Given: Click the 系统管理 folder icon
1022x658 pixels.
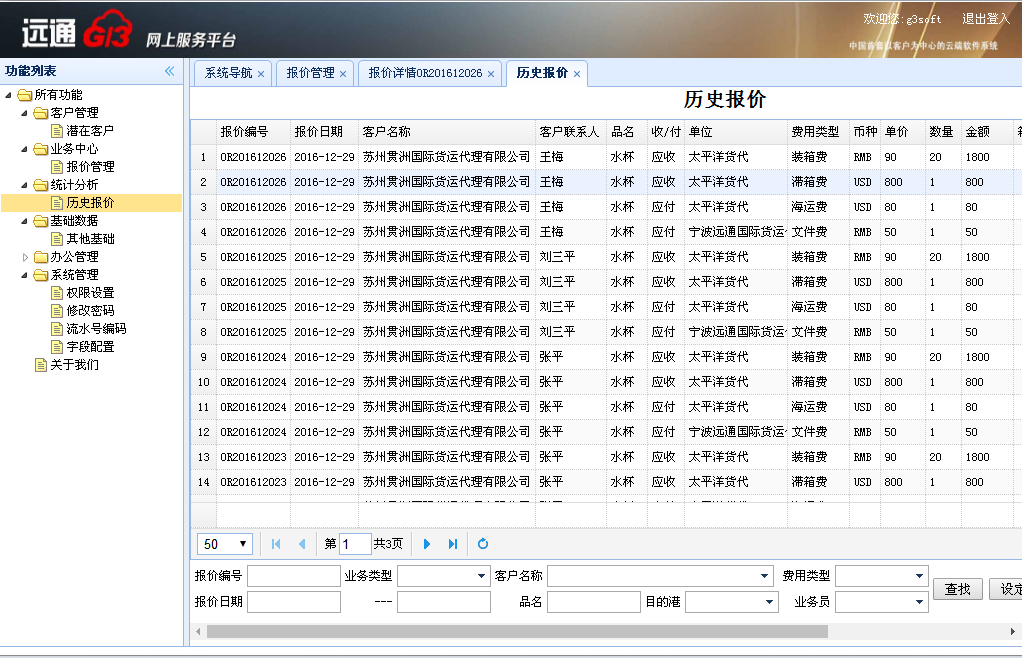Looking at the screenshot, I should click(x=41, y=275).
